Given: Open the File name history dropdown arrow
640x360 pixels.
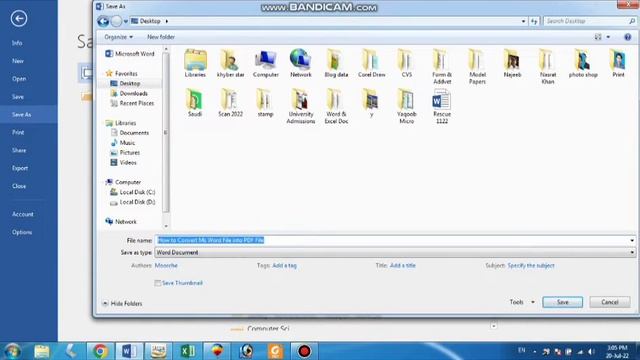Looking at the screenshot, I should 632,240.
